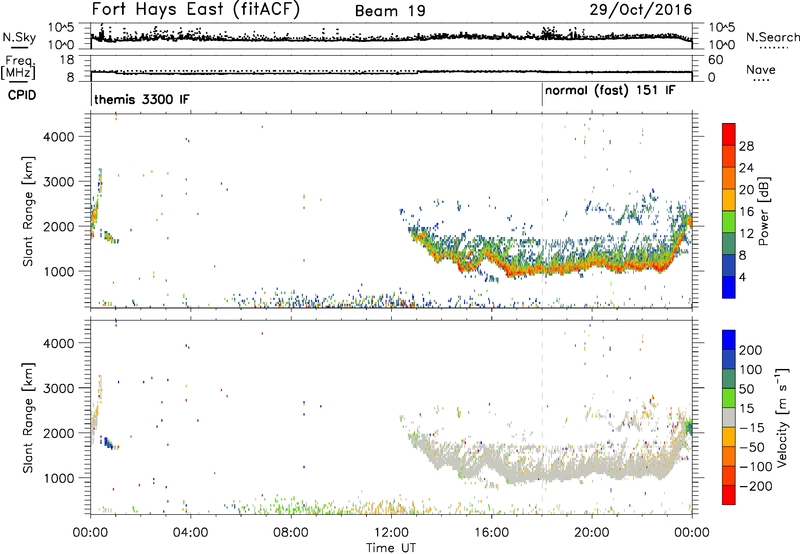Click the Slant Range label of velocity panel
800x554 pixels.
pos(28,418)
